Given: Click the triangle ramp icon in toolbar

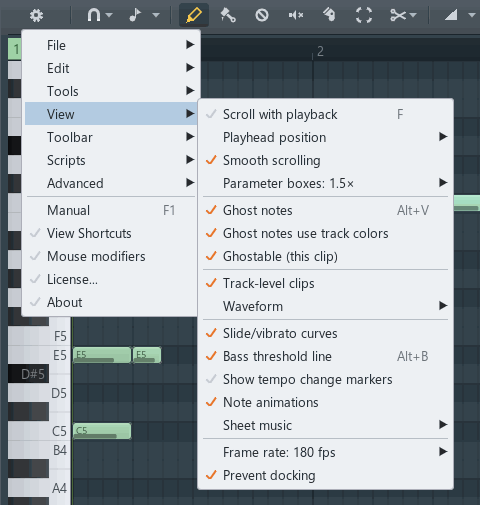Looking at the screenshot, I should (451, 15).
